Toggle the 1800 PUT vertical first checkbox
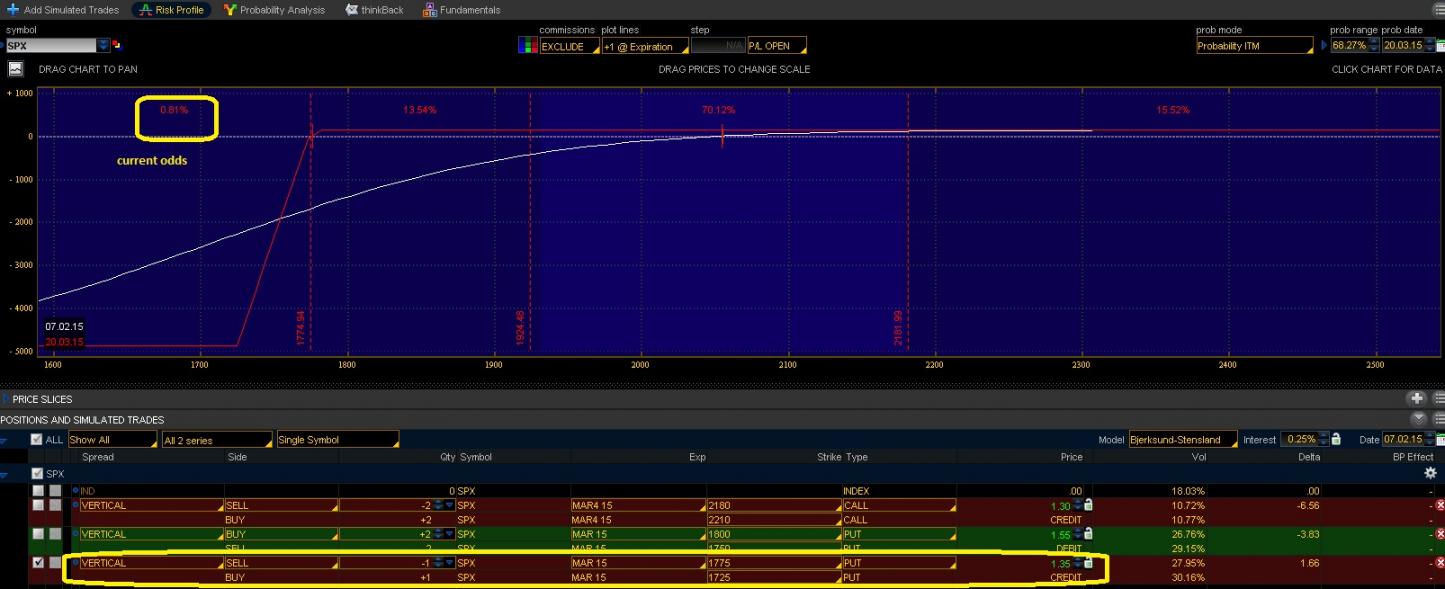Image resolution: width=1445 pixels, height=589 pixels. pos(38,534)
